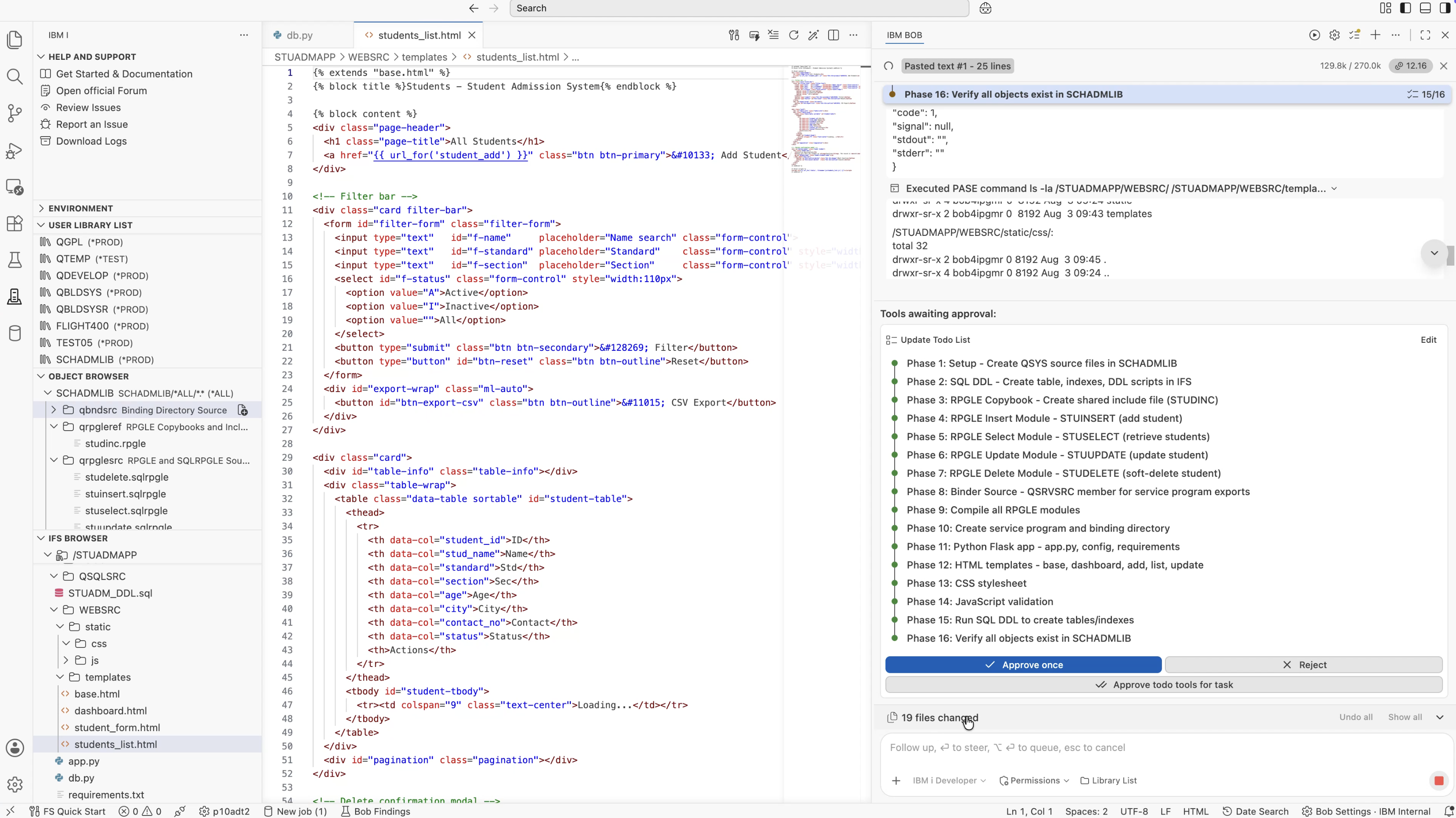
Task: Open customize layout icon
Action: click(1386, 8)
